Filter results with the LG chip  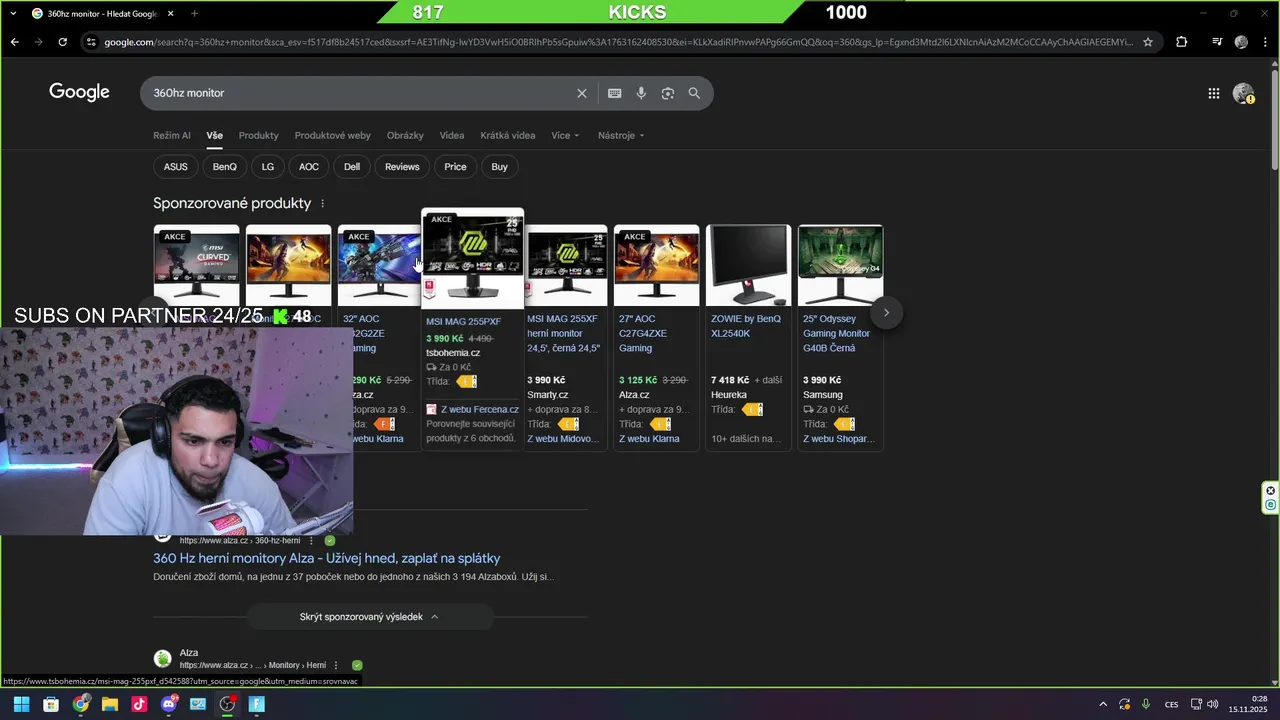click(268, 167)
